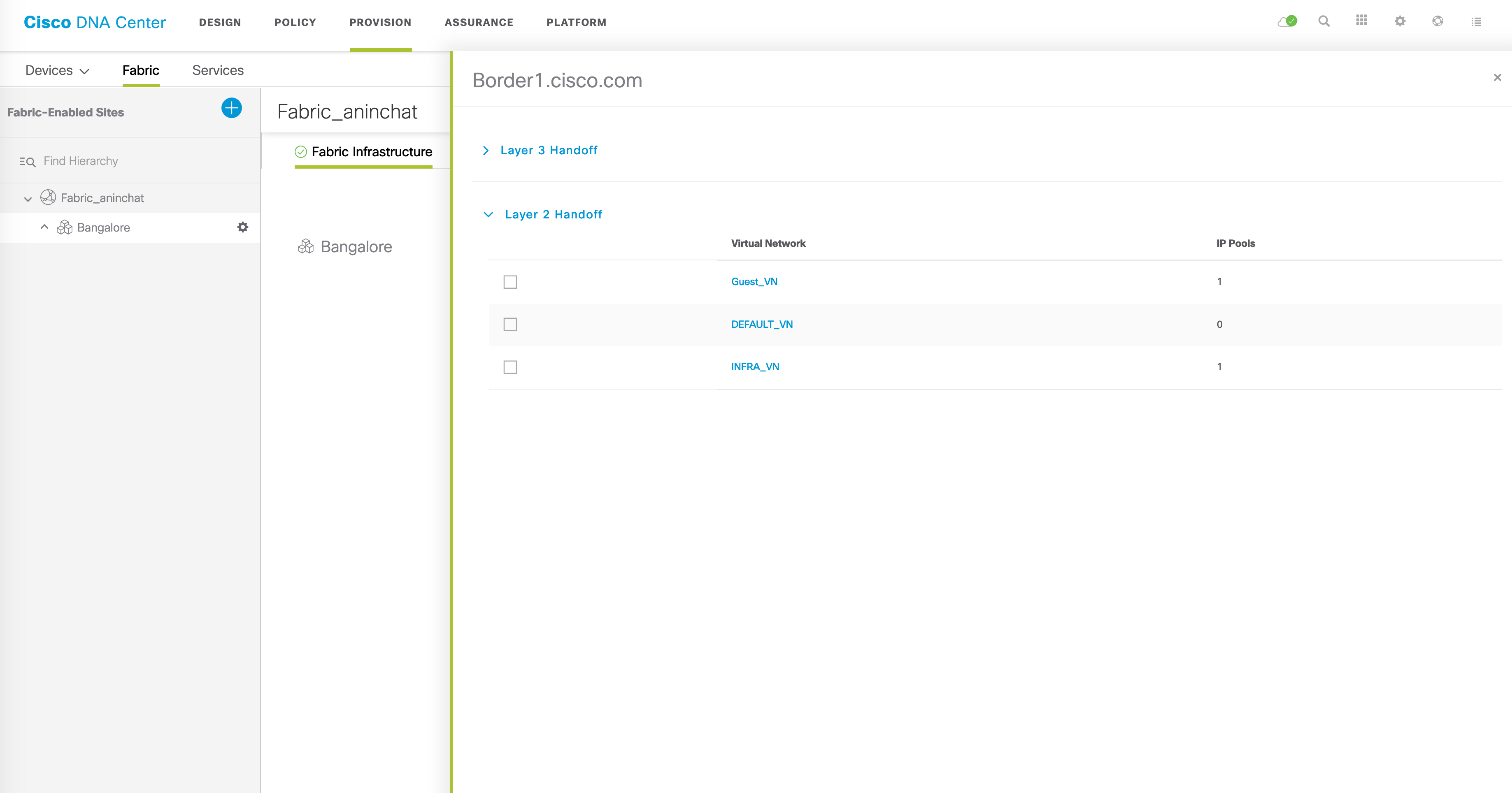Select the Fabric Infrastructure tab
Viewport: 1512px width, 793px height.
pos(372,152)
